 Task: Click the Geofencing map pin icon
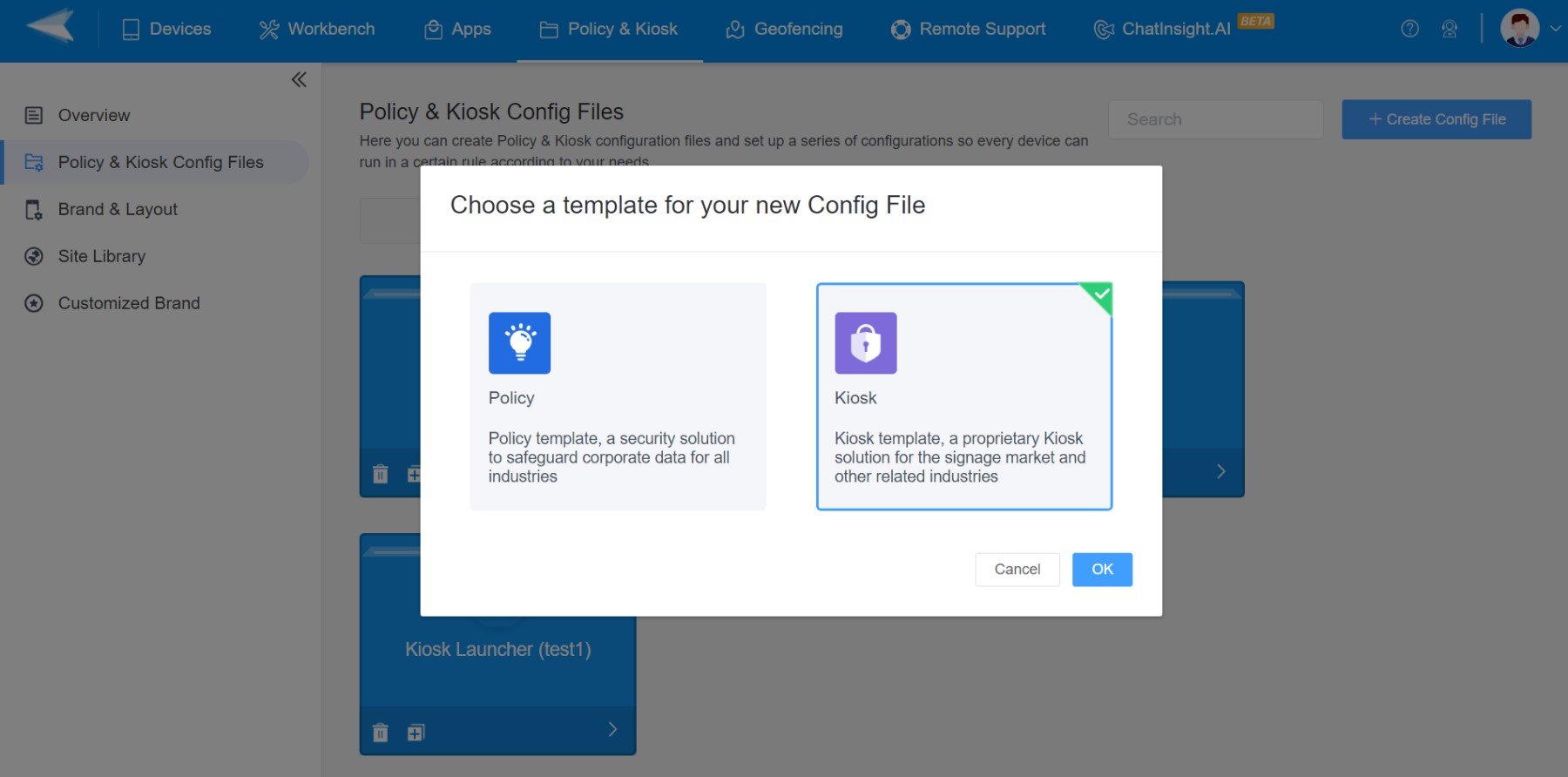[735, 30]
